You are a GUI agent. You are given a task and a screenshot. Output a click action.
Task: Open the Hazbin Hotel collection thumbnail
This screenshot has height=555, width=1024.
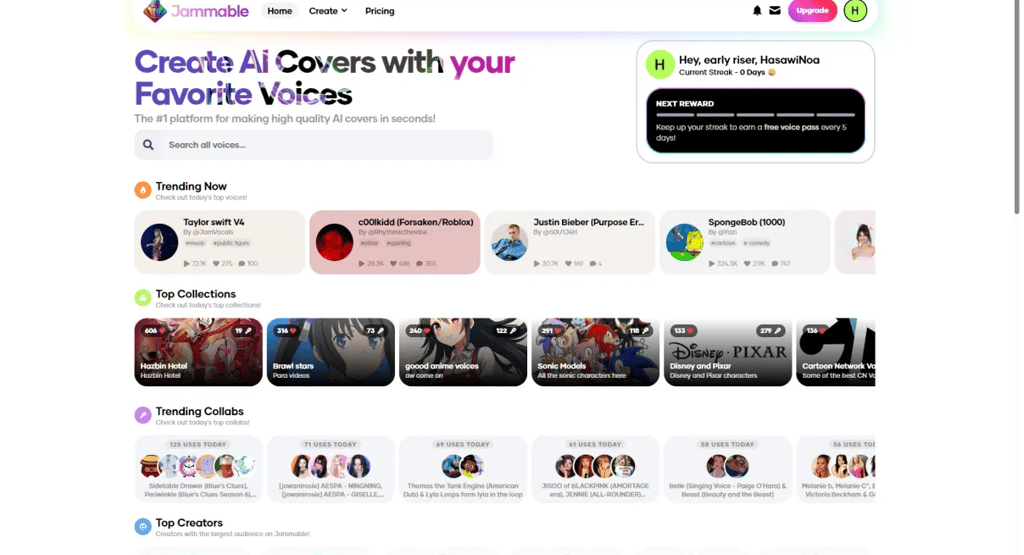tap(199, 352)
